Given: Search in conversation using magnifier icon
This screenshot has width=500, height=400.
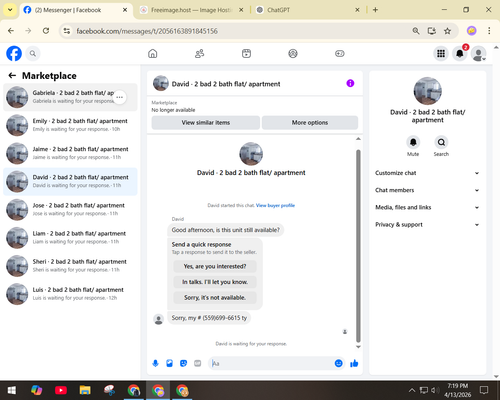Looking at the screenshot, I should [441, 142].
